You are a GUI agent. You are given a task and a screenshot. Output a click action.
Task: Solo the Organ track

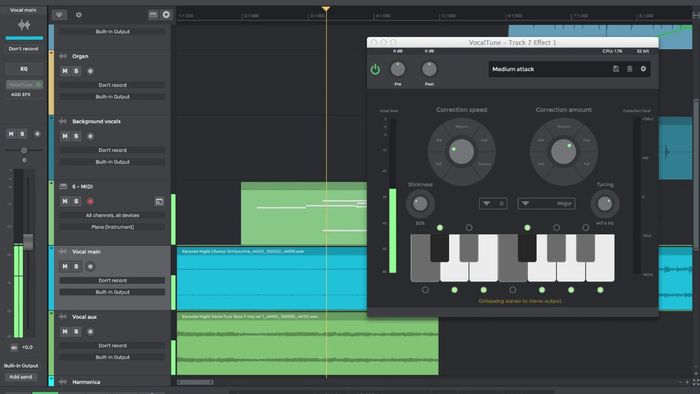coord(76,71)
